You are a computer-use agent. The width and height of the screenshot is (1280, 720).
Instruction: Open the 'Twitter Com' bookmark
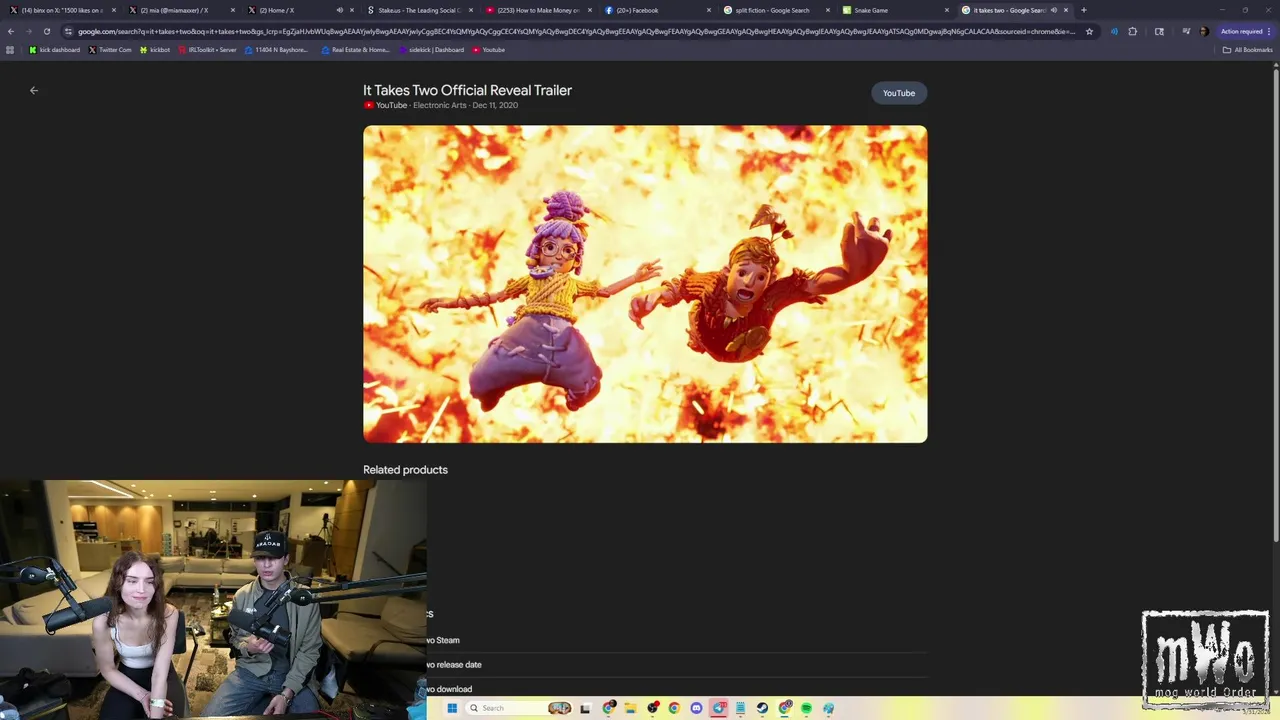[110, 50]
